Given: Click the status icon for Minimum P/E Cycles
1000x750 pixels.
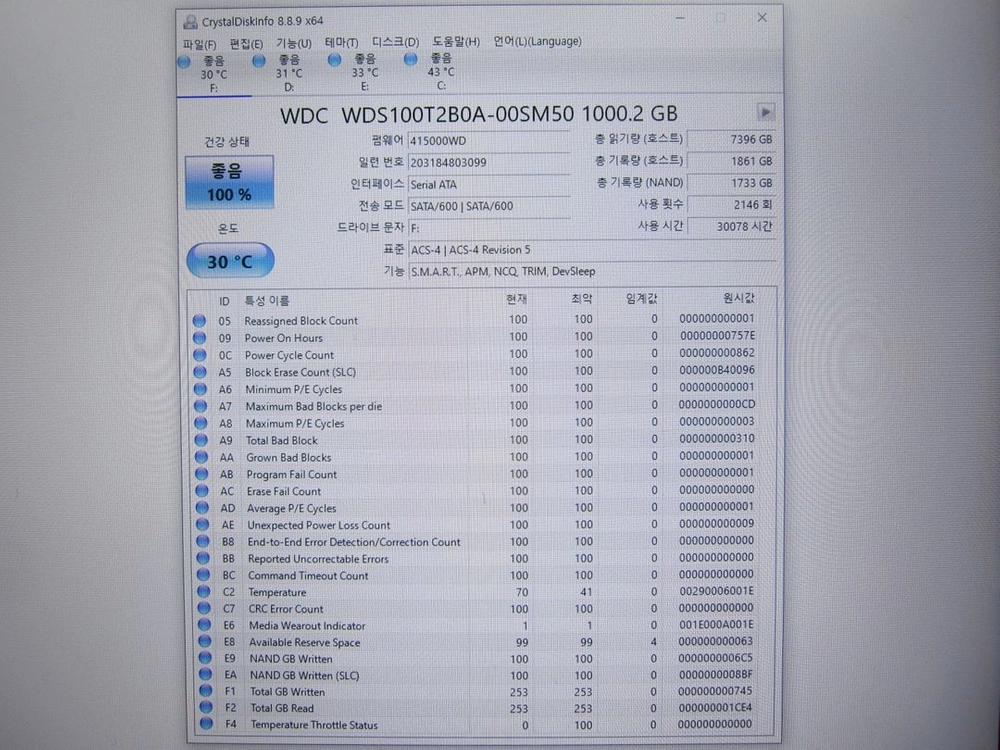Looking at the screenshot, I should (x=200, y=389).
